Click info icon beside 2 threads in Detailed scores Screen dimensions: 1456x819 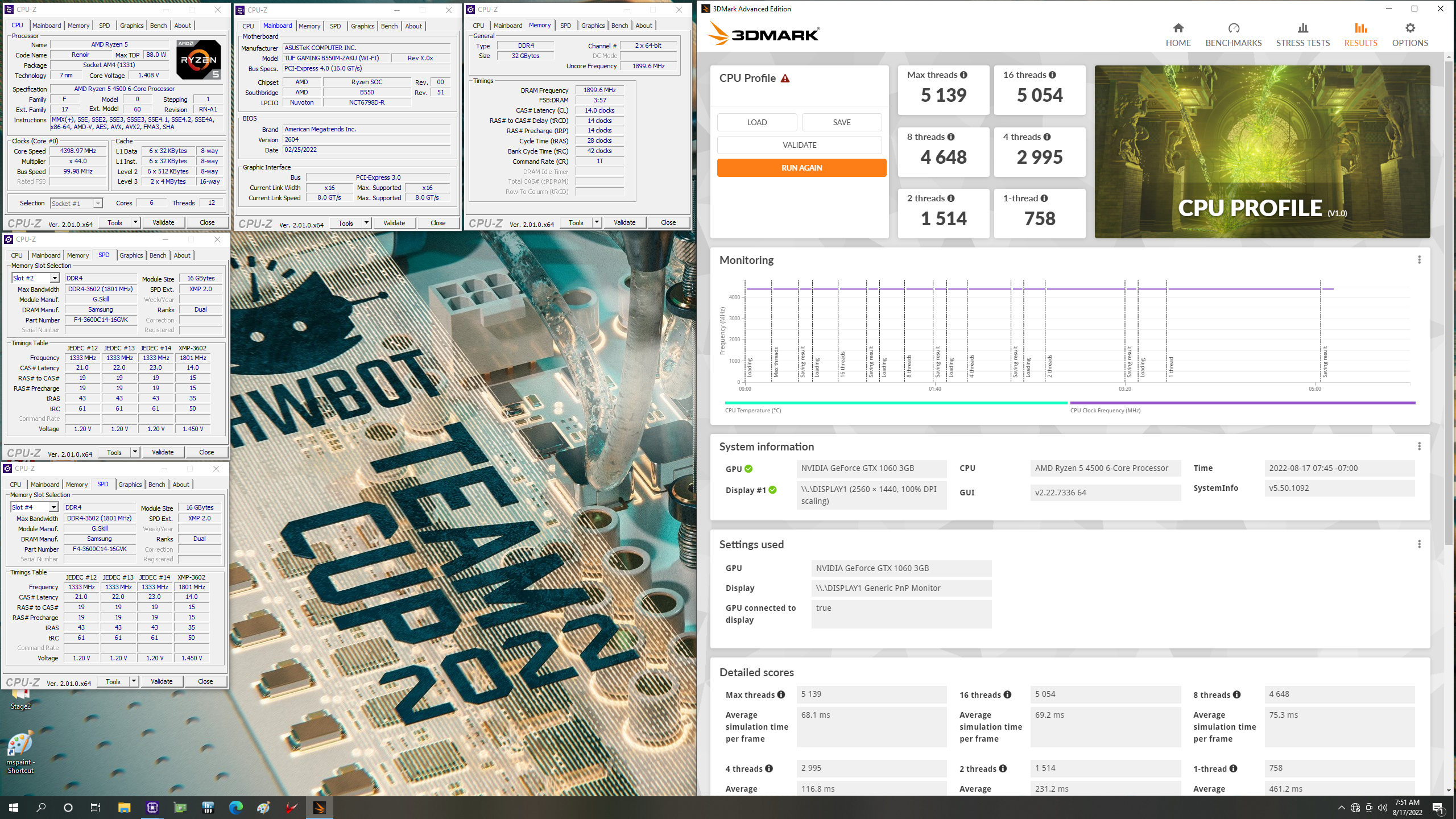[x=1003, y=769]
